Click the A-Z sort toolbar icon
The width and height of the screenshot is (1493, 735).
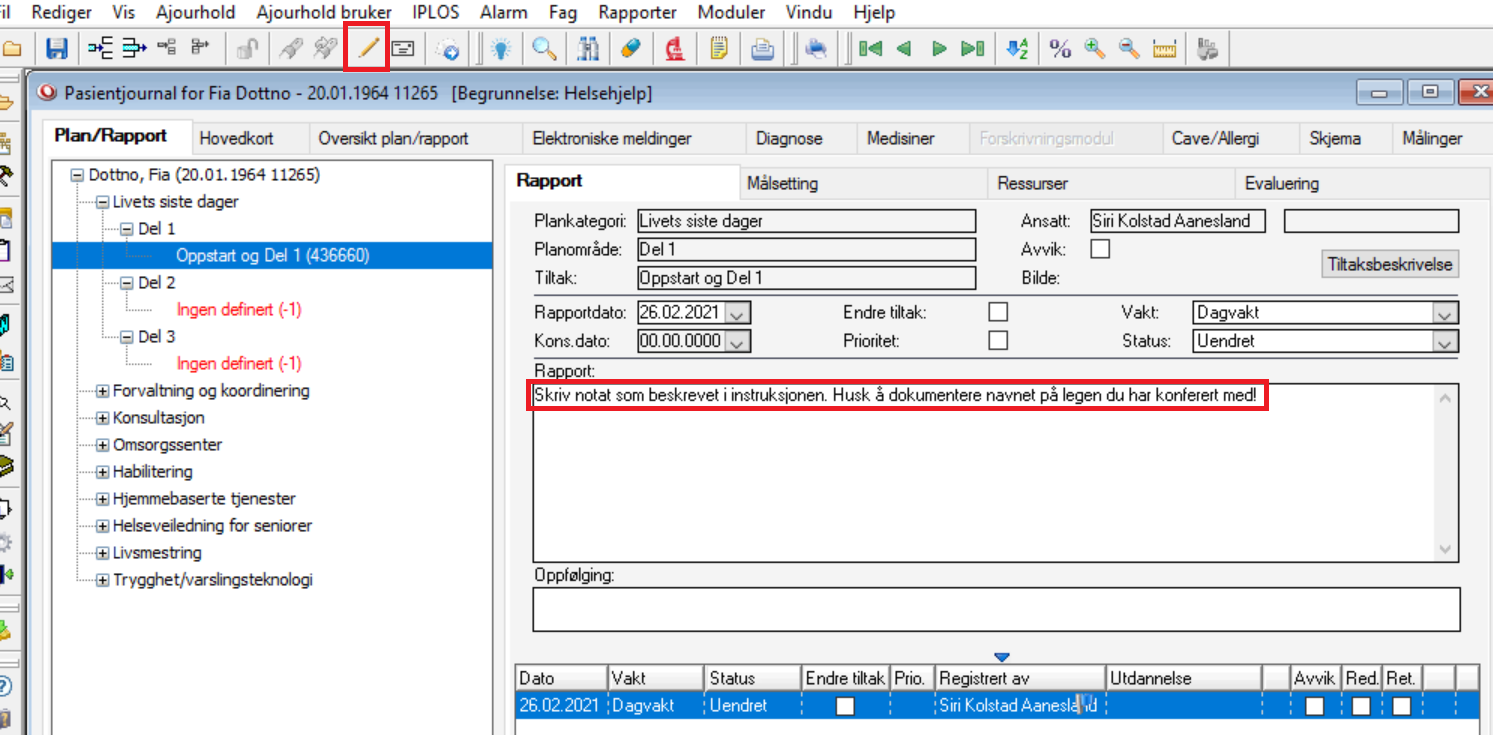click(x=1018, y=48)
